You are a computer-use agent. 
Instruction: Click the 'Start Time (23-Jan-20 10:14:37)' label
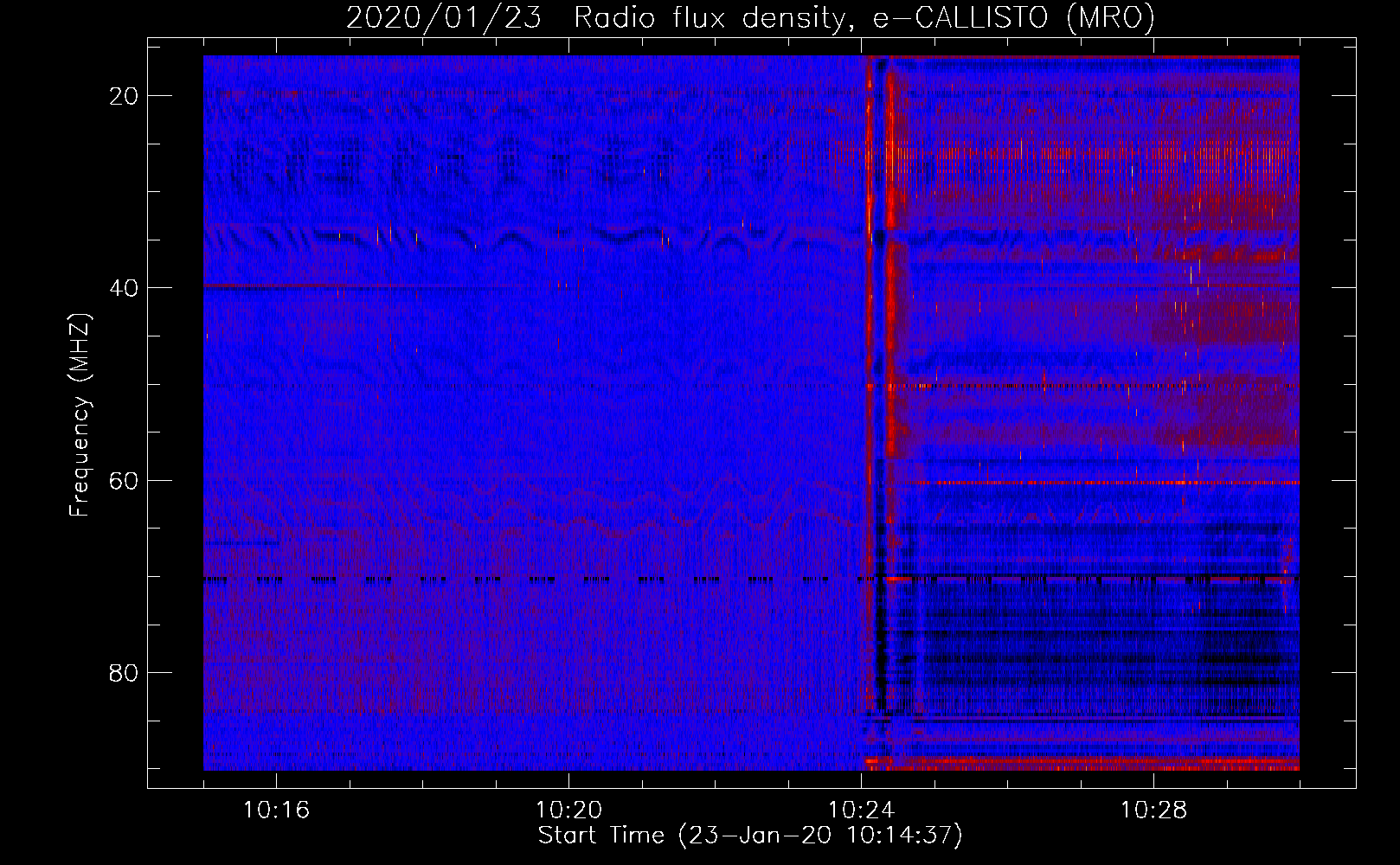click(x=750, y=836)
